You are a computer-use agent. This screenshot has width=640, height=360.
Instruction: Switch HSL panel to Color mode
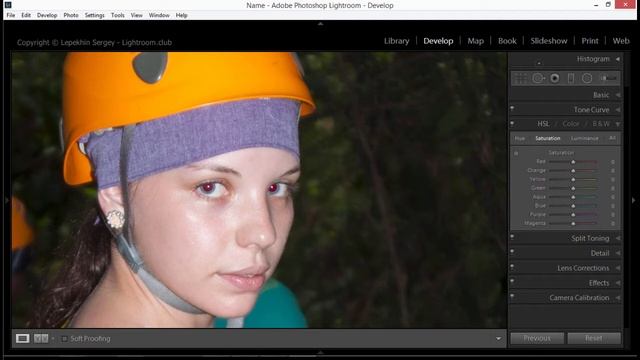coord(571,124)
